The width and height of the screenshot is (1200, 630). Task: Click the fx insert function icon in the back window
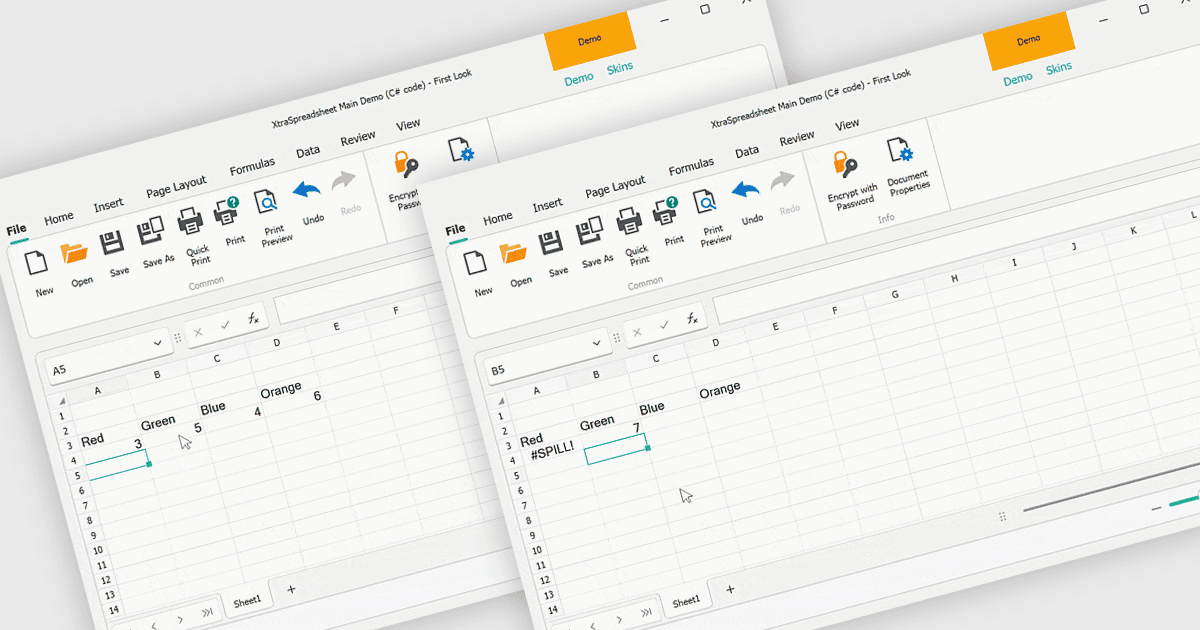253,318
